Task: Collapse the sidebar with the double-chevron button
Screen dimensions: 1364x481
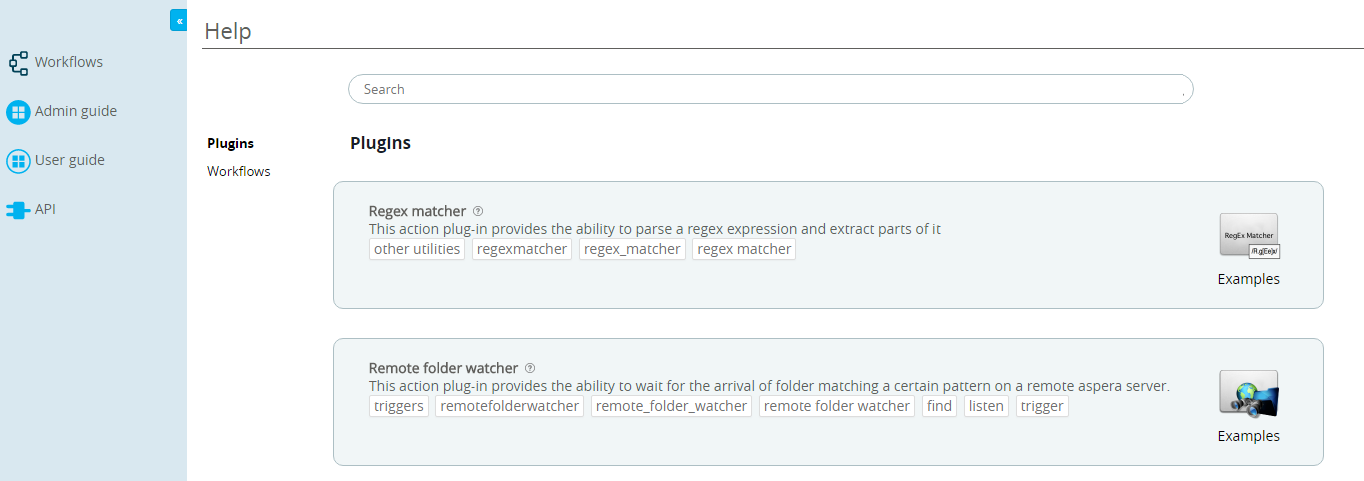Action: click(x=178, y=20)
